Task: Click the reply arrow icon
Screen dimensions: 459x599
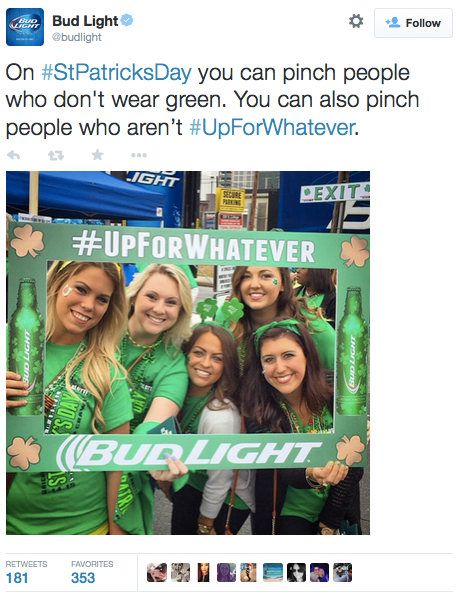Action: point(14,155)
